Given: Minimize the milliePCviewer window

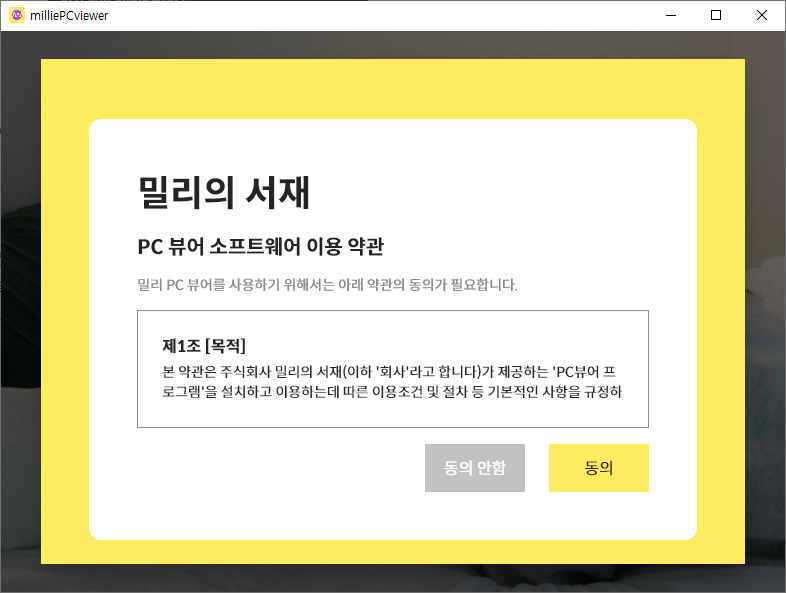Looking at the screenshot, I should coord(671,16).
